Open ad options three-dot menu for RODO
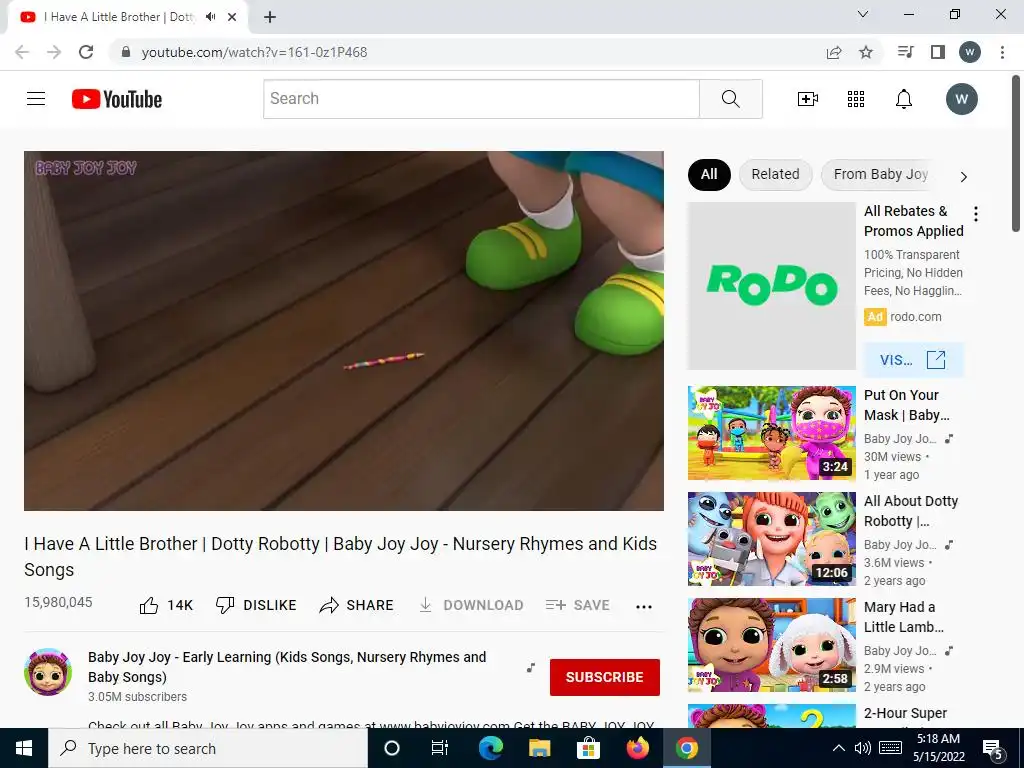This screenshot has width=1024, height=768. click(x=976, y=214)
